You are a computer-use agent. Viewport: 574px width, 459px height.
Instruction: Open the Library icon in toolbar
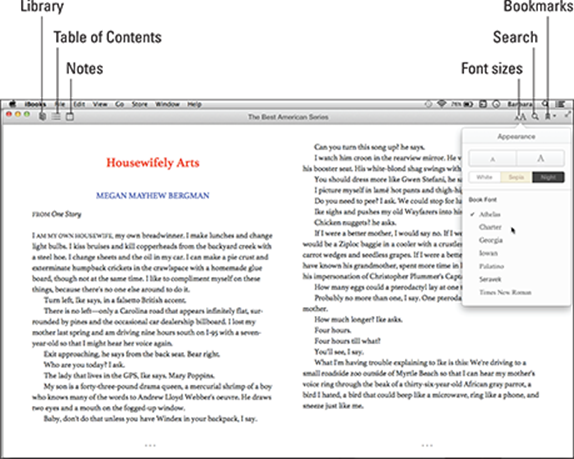point(43,116)
